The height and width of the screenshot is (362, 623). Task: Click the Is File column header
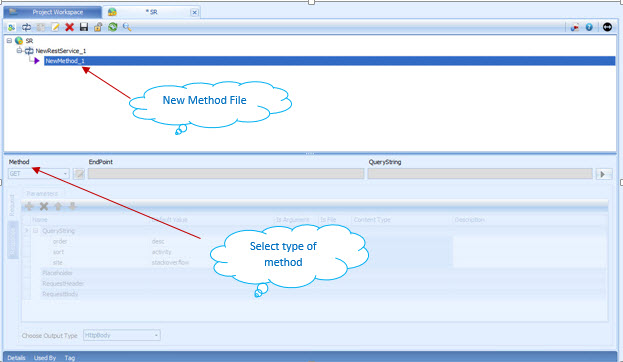[x=328, y=220]
